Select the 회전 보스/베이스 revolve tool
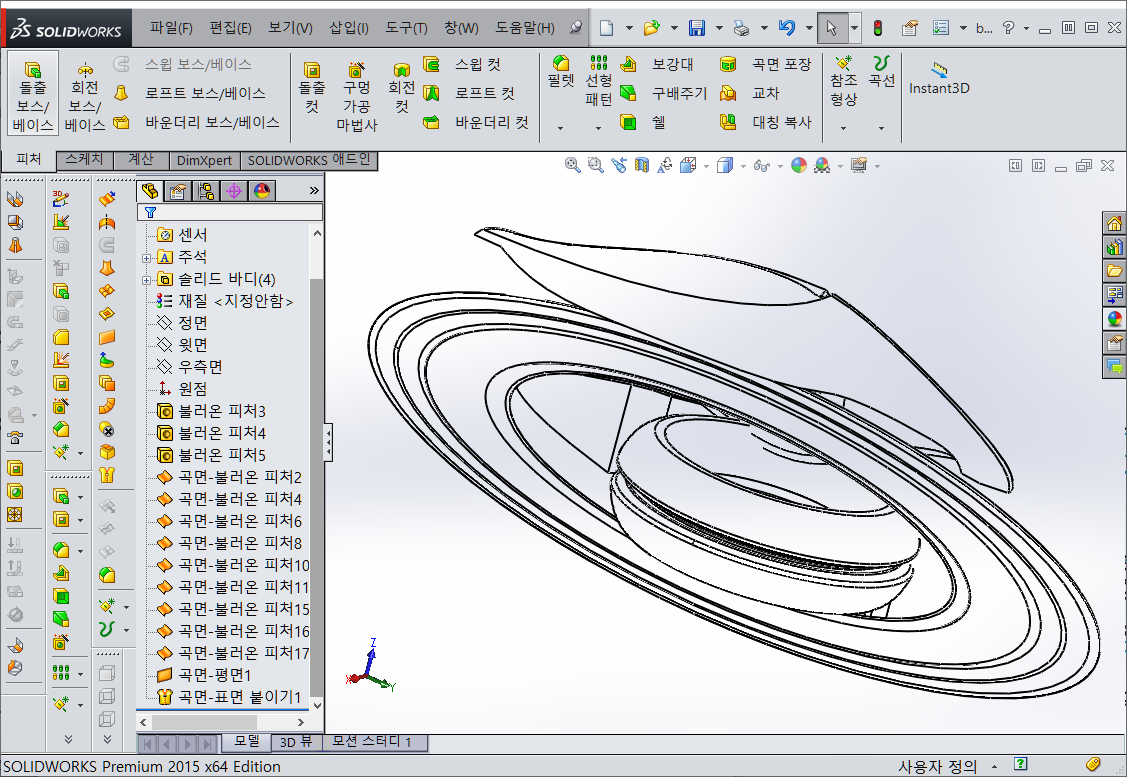1127x777 pixels. point(85,96)
